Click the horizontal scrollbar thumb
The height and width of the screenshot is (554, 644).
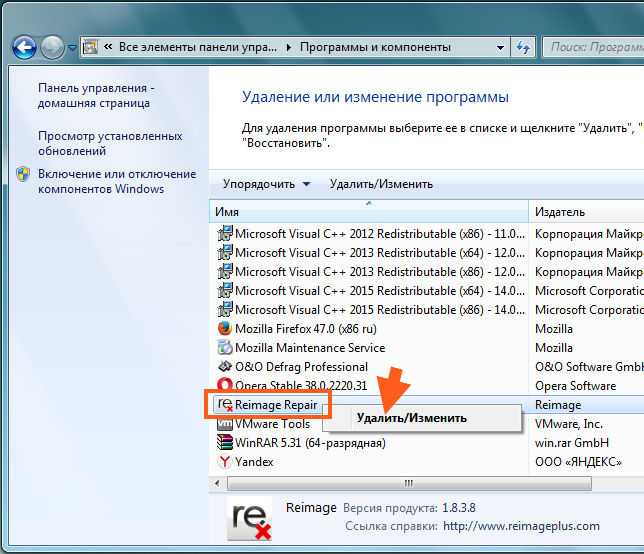coord(409,483)
